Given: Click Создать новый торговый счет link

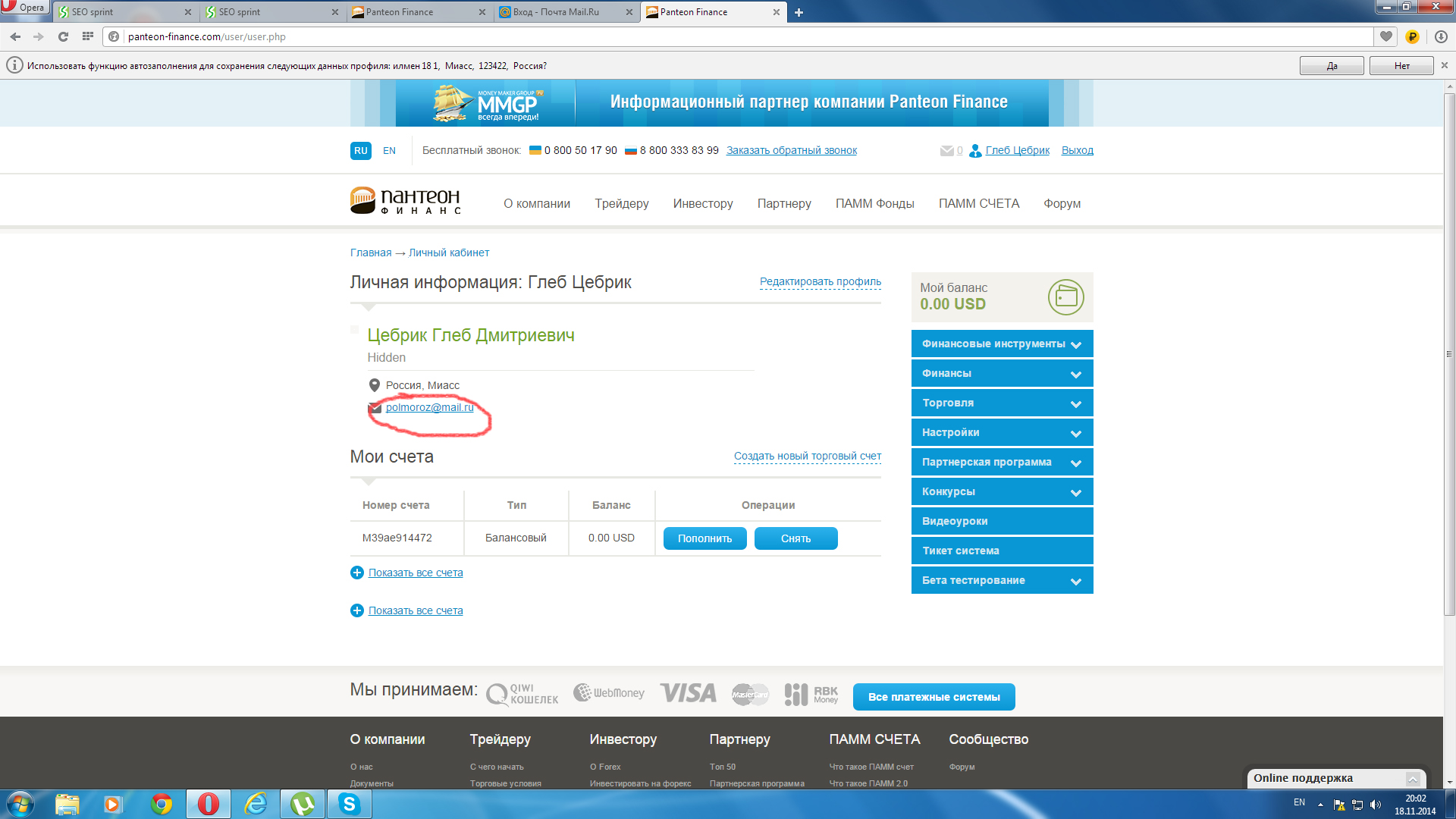Looking at the screenshot, I should [x=808, y=456].
